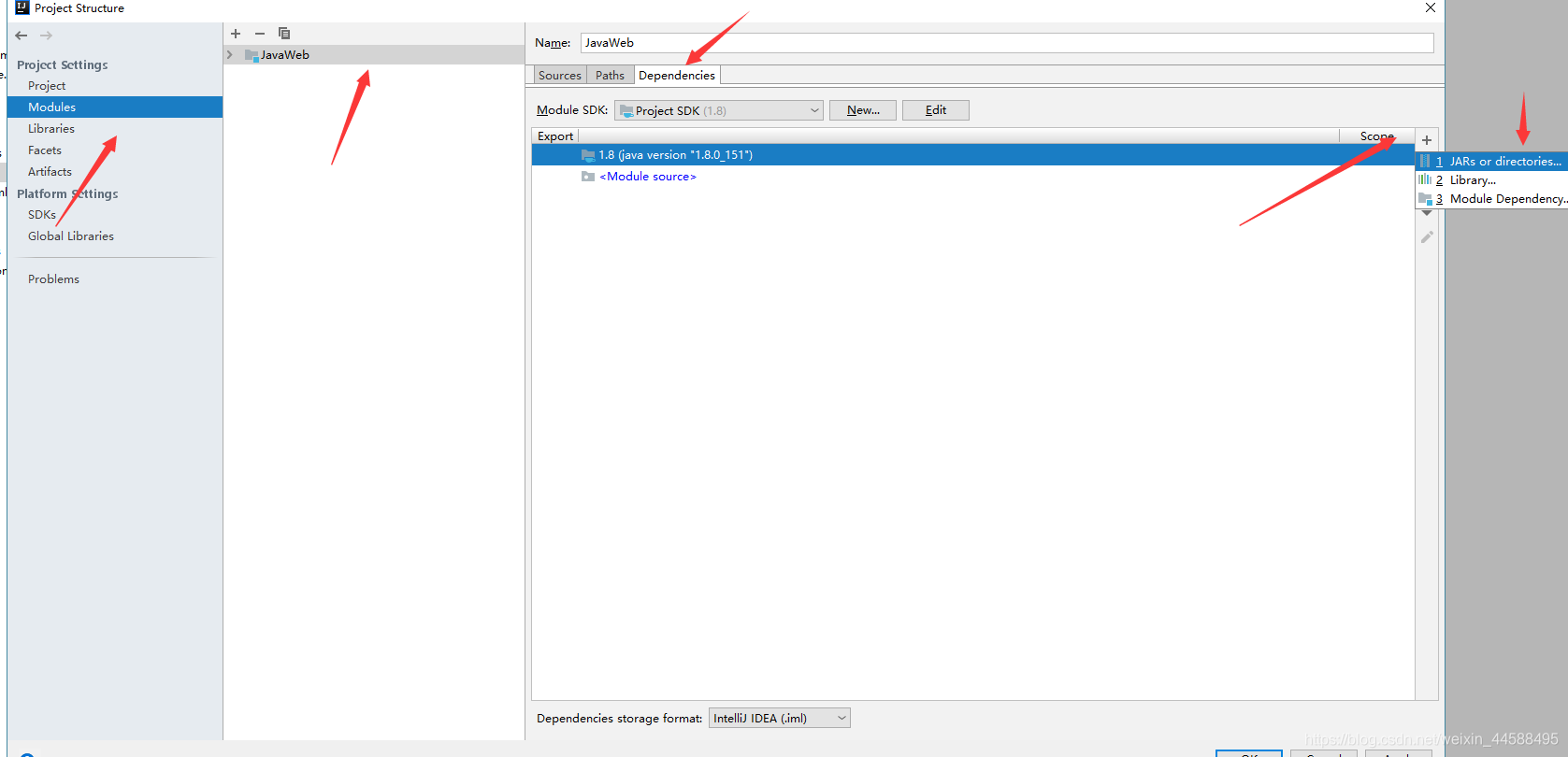Image resolution: width=1568 pixels, height=757 pixels.
Task: Select the JavaWeb module row
Action: (374, 55)
